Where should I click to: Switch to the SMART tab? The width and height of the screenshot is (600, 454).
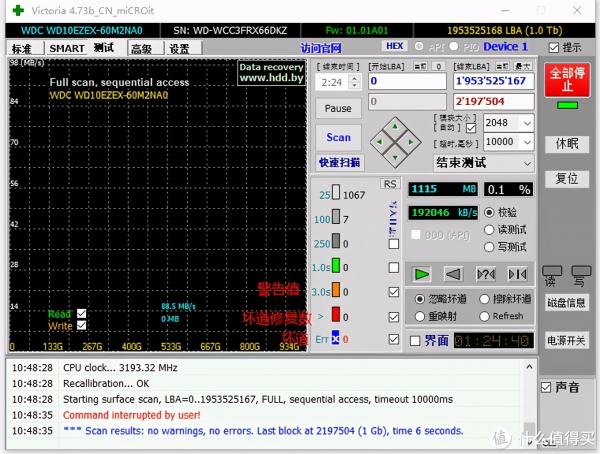[x=67, y=48]
